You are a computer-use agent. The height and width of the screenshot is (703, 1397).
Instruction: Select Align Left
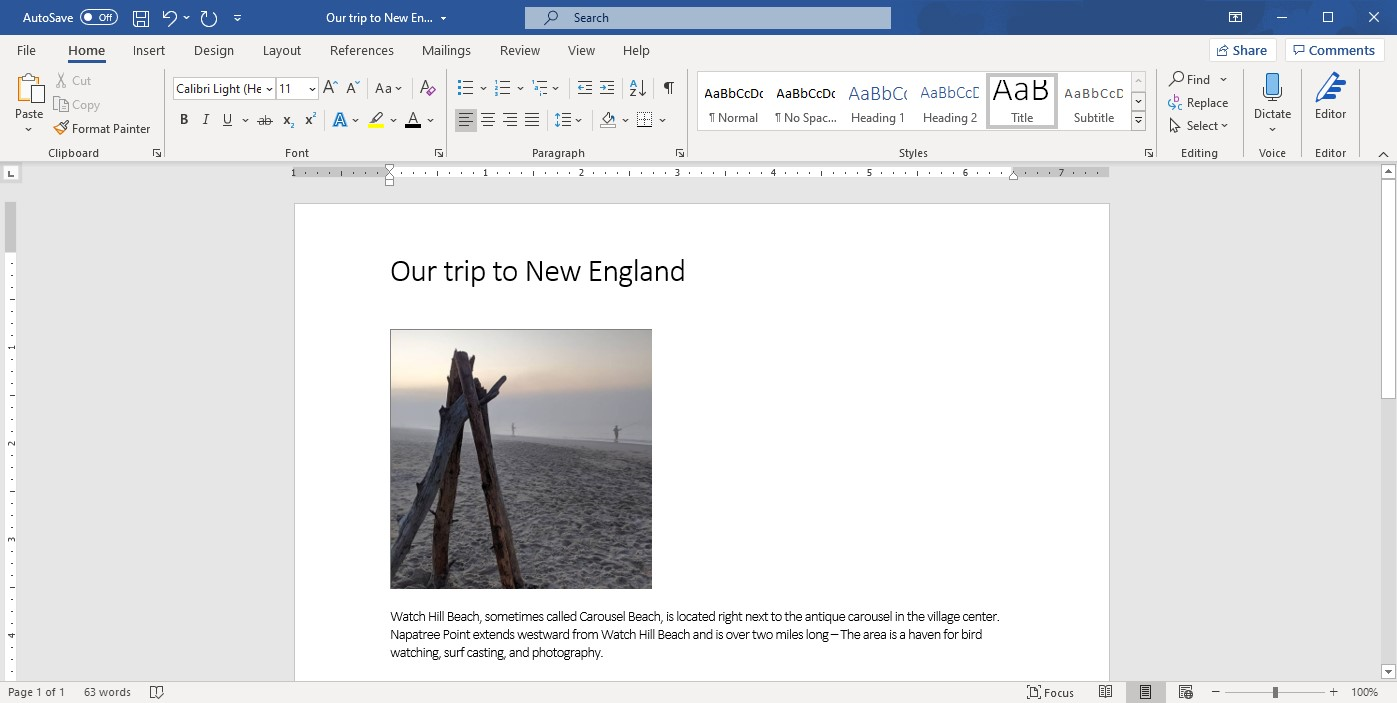coord(466,120)
